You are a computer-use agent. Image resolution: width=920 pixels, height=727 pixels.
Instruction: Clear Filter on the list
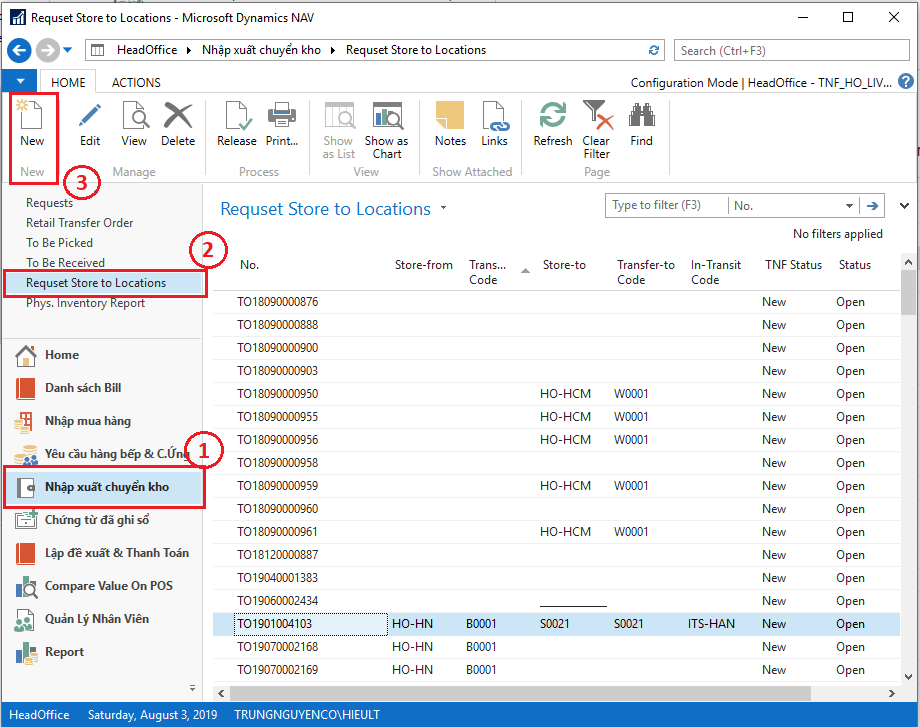(597, 130)
